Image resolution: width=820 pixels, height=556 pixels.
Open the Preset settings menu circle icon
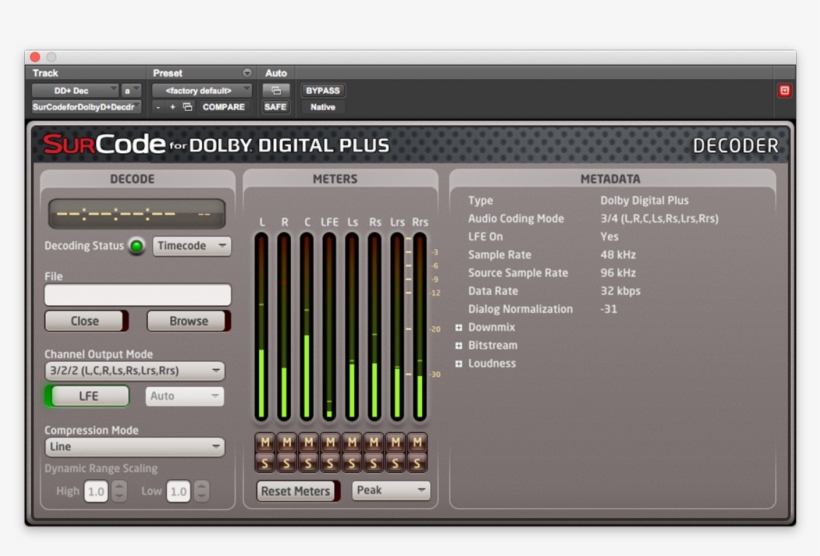pos(247,73)
